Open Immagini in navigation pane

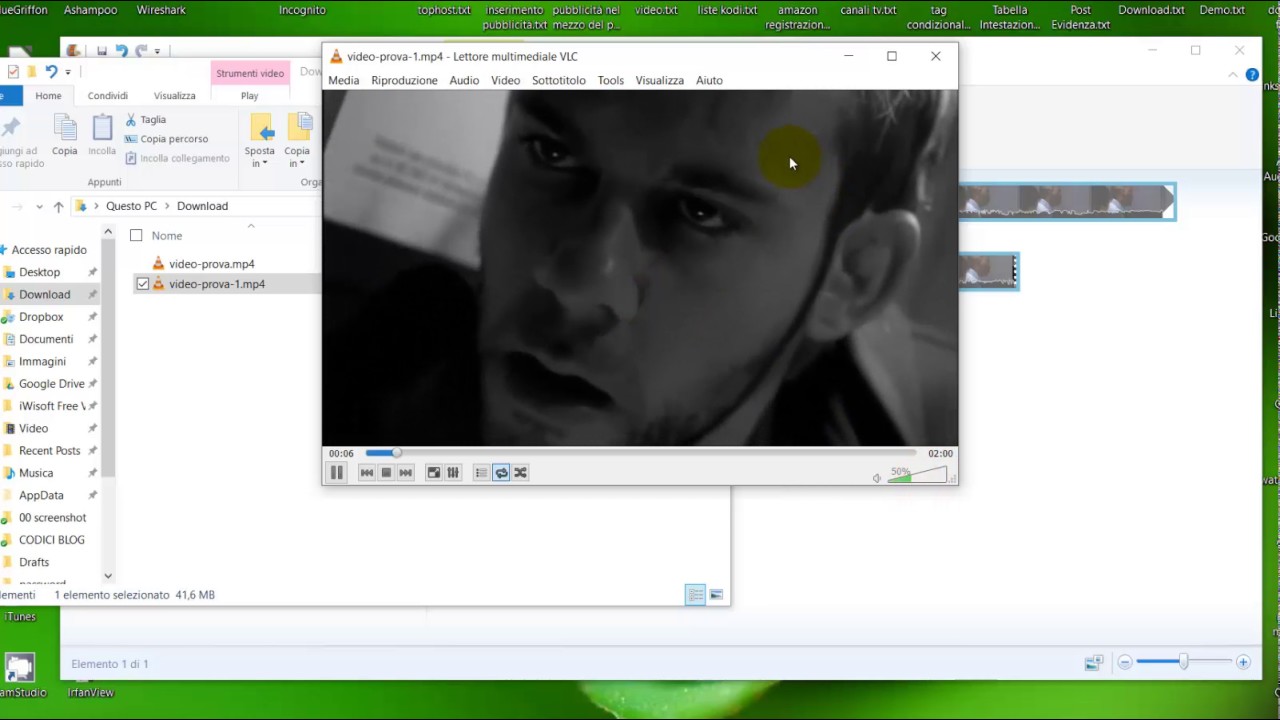click(x=42, y=361)
